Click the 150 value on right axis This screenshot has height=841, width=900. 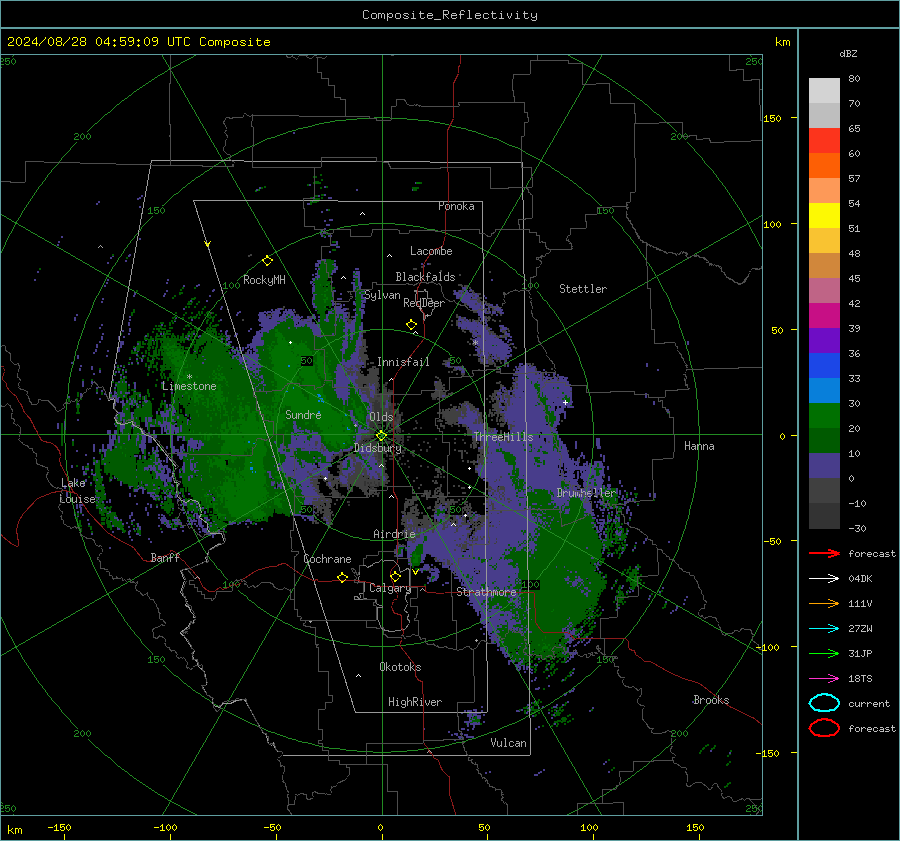click(772, 118)
